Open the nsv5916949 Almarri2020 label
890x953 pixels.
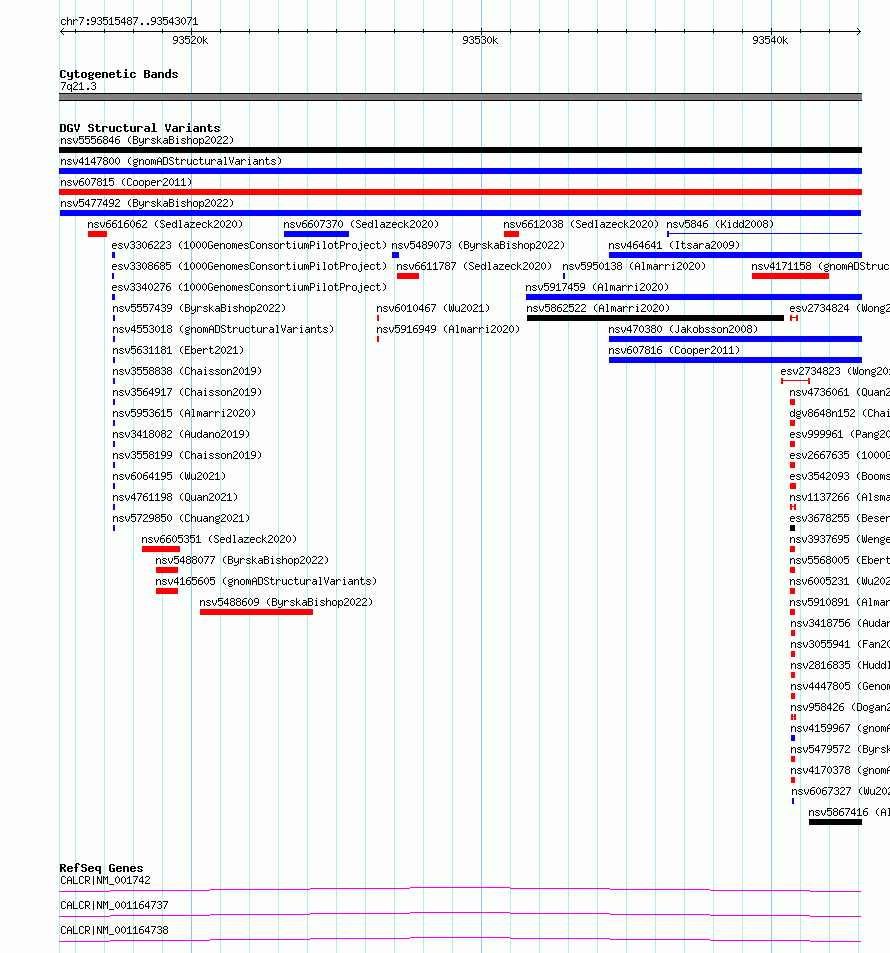coord(448,329)
